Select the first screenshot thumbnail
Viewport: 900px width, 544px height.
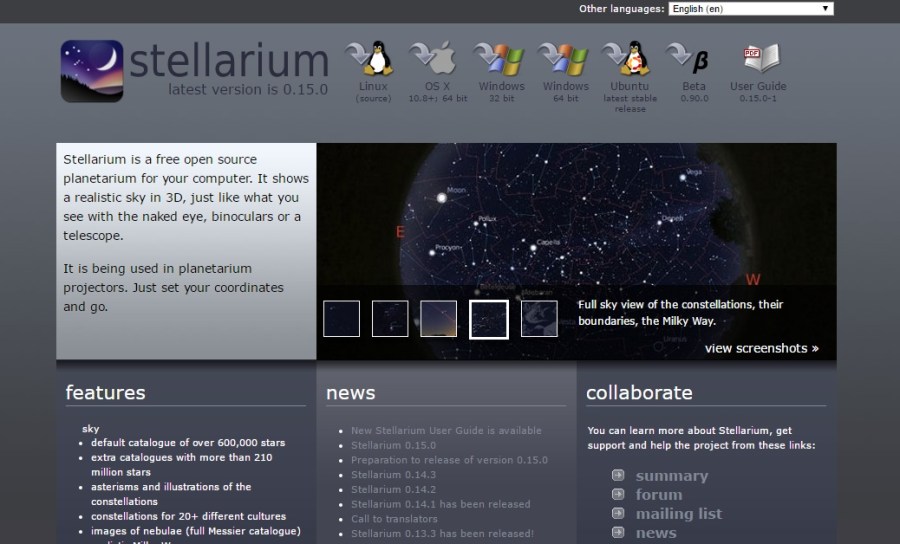pos(342,318)
